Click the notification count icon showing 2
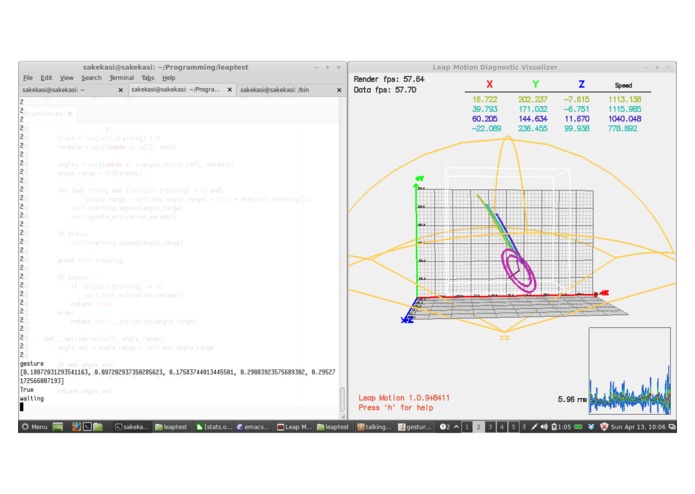This screenshot has width=695, height=494. coord(445,427)
